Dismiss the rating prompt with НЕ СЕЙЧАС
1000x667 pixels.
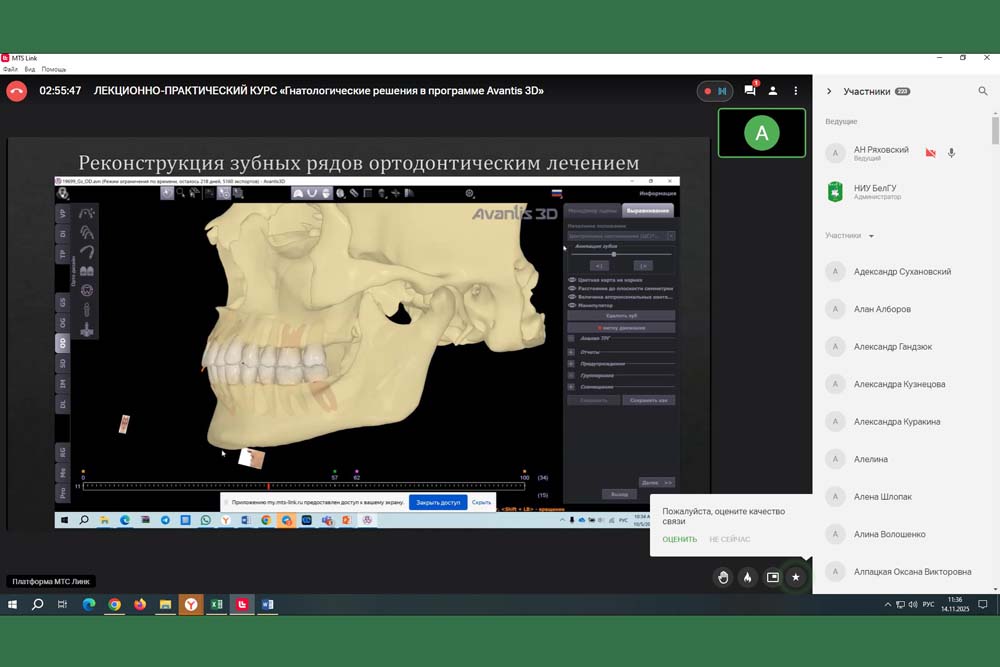click(x=729, y=539)
